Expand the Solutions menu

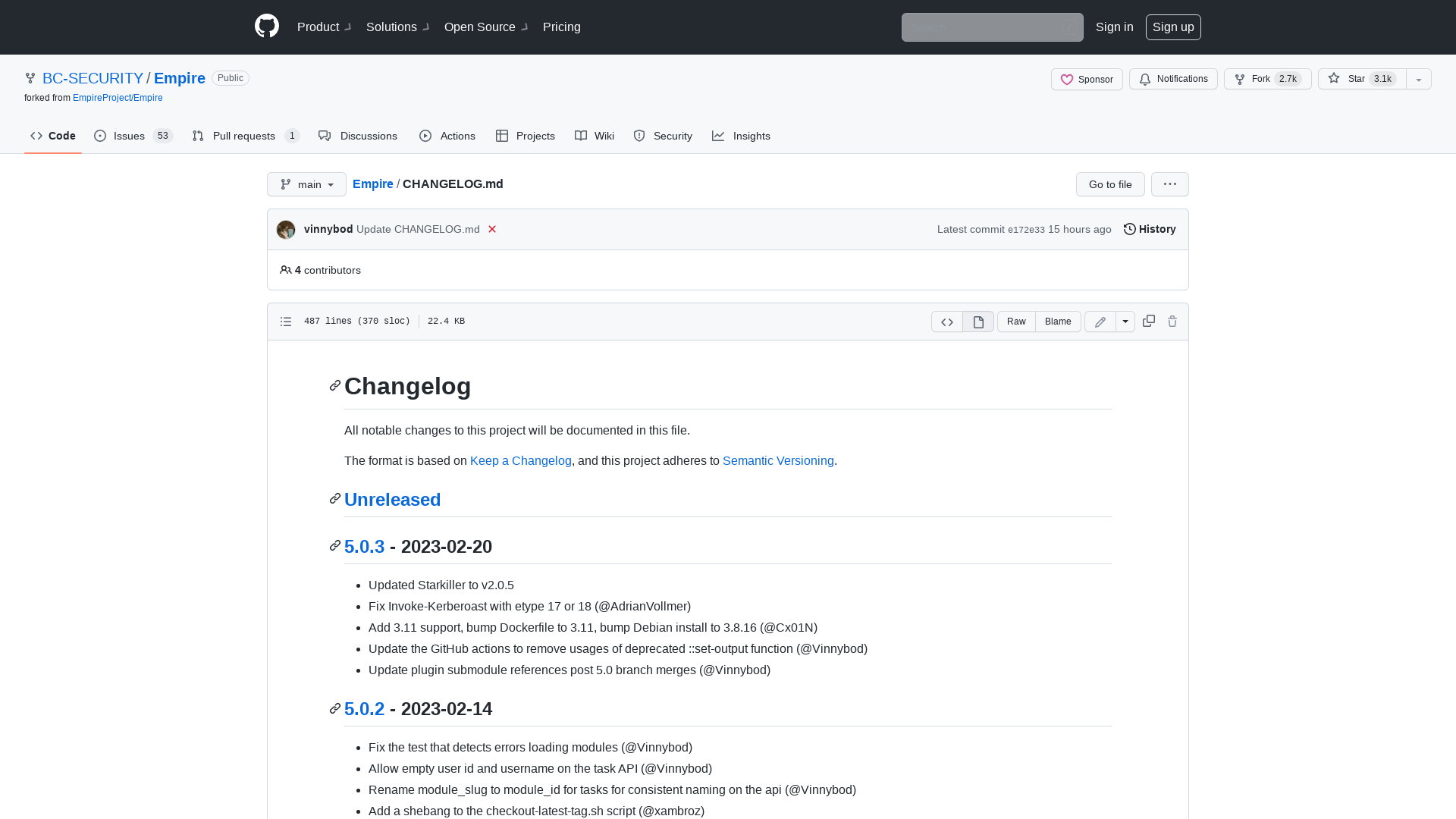point(397,27)
